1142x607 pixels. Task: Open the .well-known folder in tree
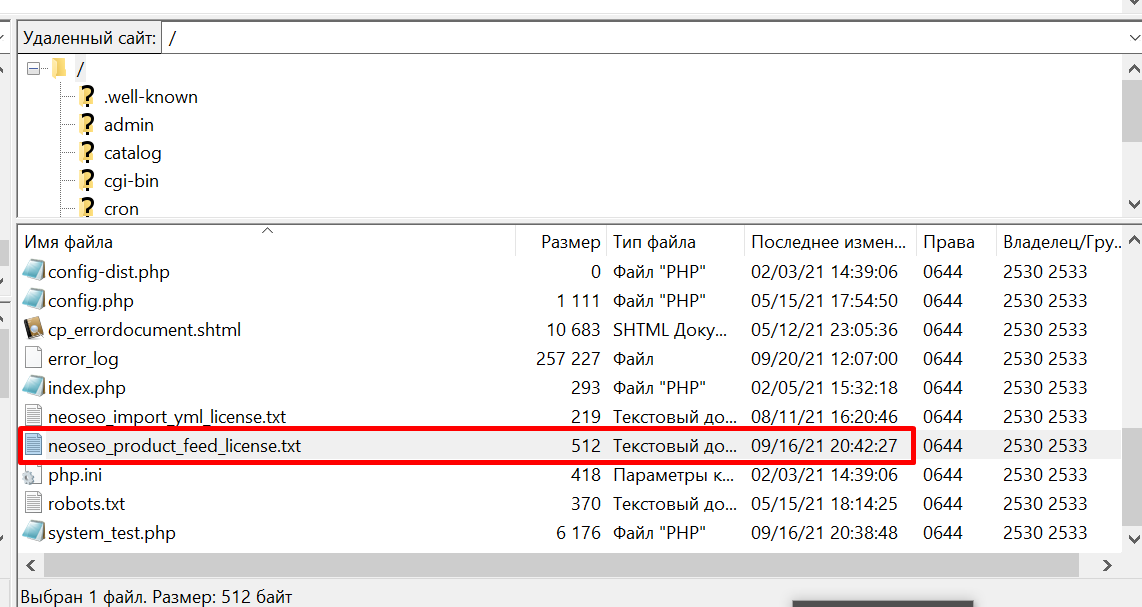tap(151, 97)
